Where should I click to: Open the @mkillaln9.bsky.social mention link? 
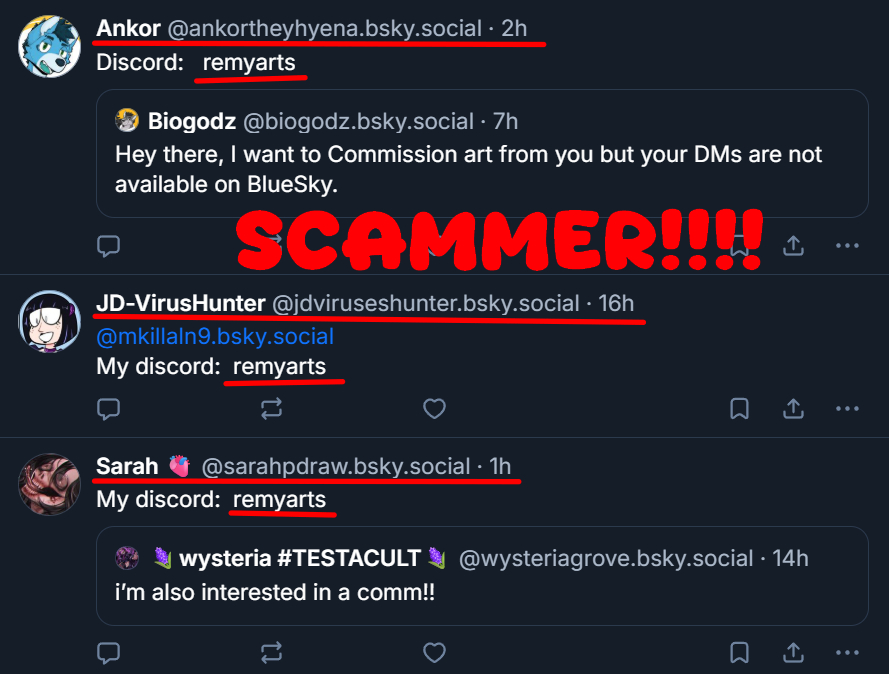215,336
